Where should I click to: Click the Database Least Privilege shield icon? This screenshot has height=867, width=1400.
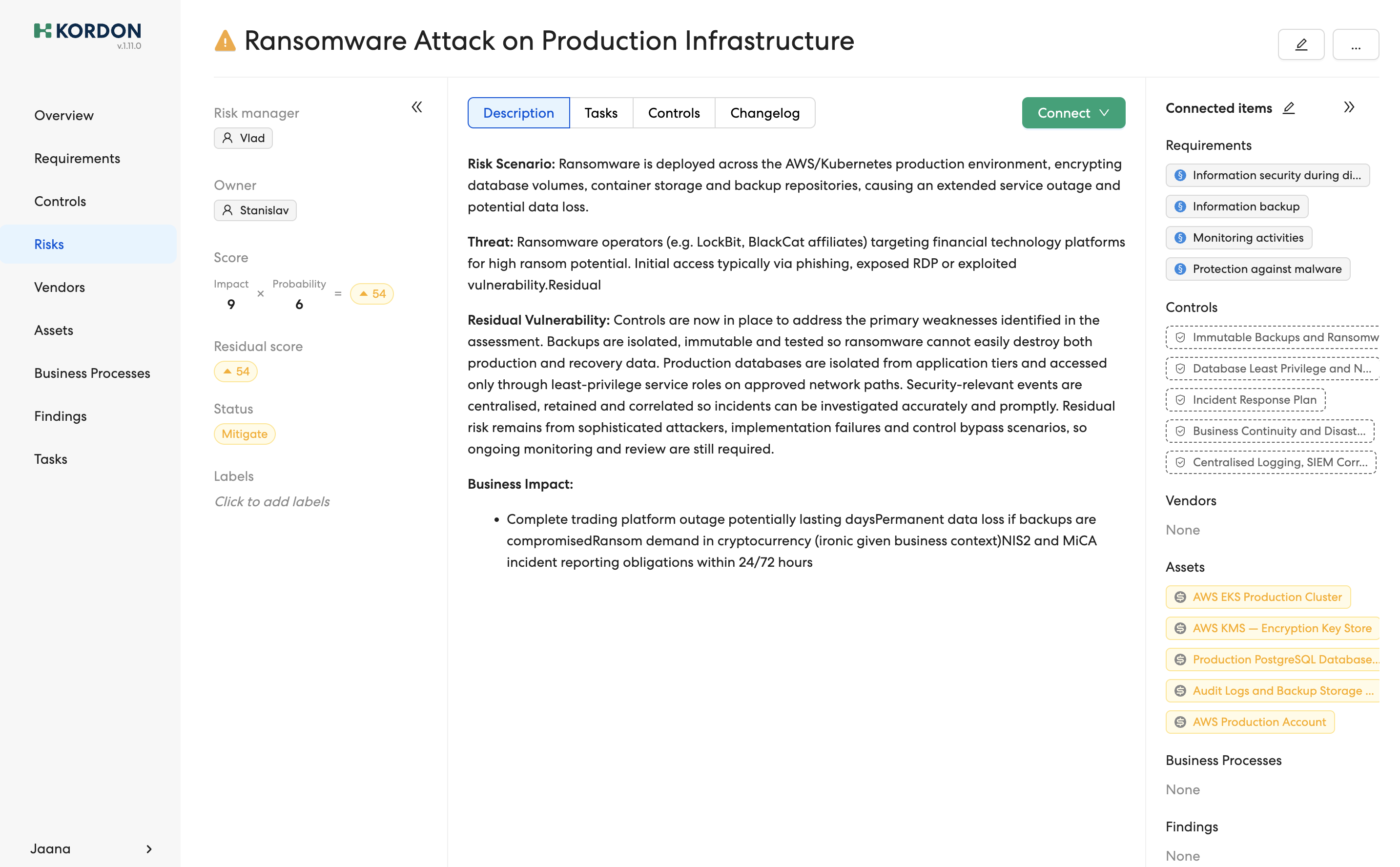1180,369
